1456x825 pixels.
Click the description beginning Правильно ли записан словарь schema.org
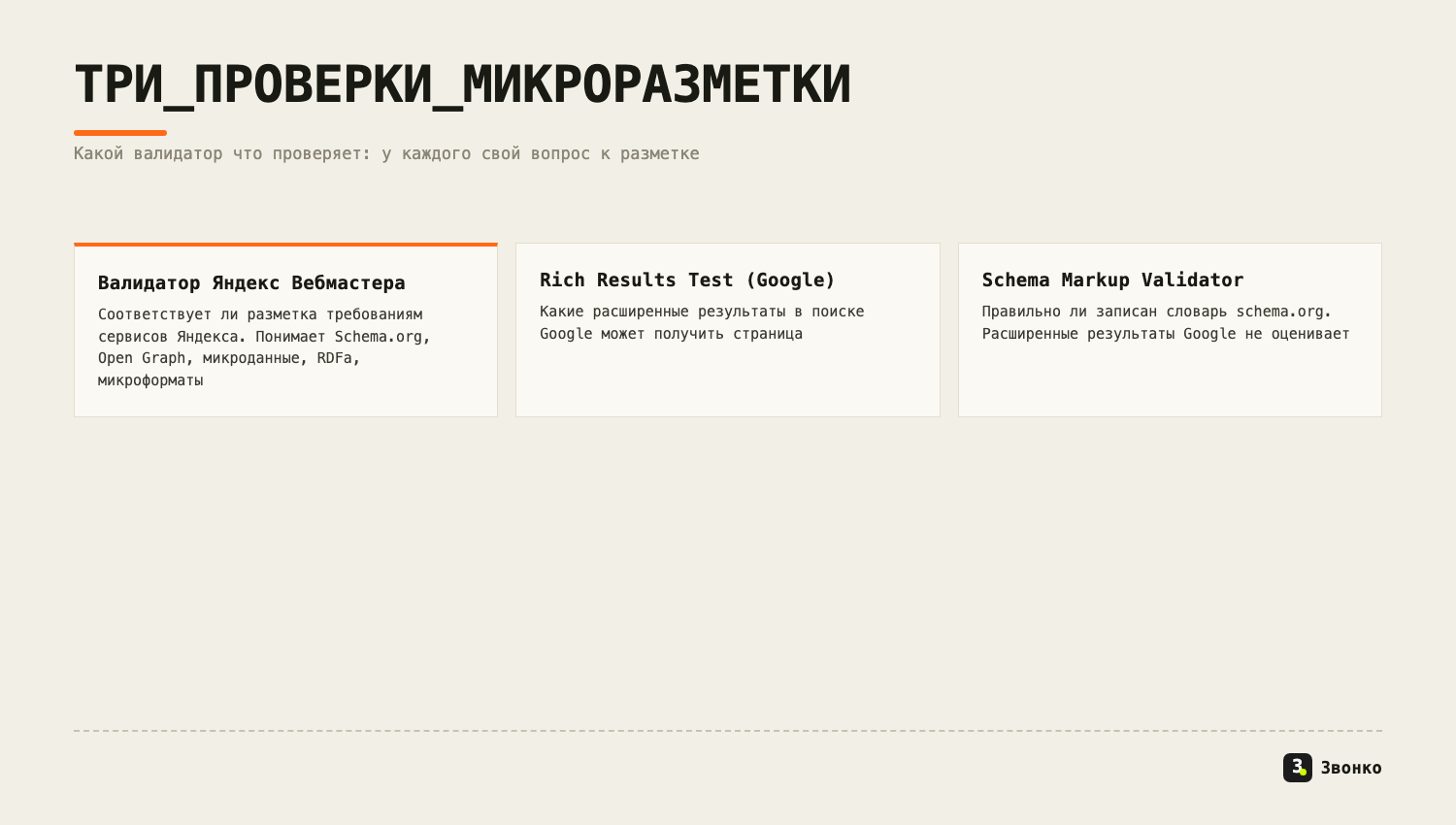1166,322
